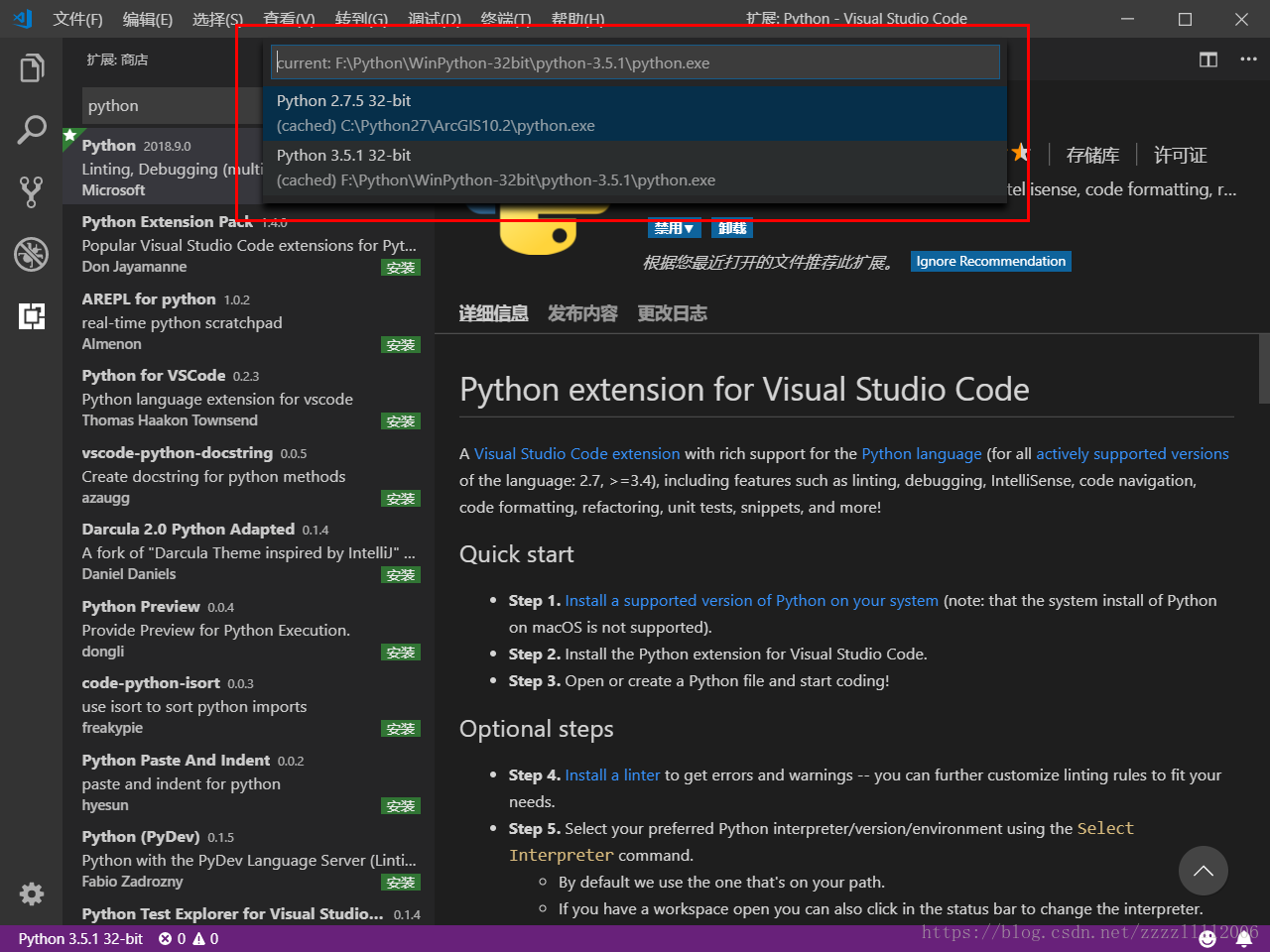Install Python (PyDev) extension

401,883
